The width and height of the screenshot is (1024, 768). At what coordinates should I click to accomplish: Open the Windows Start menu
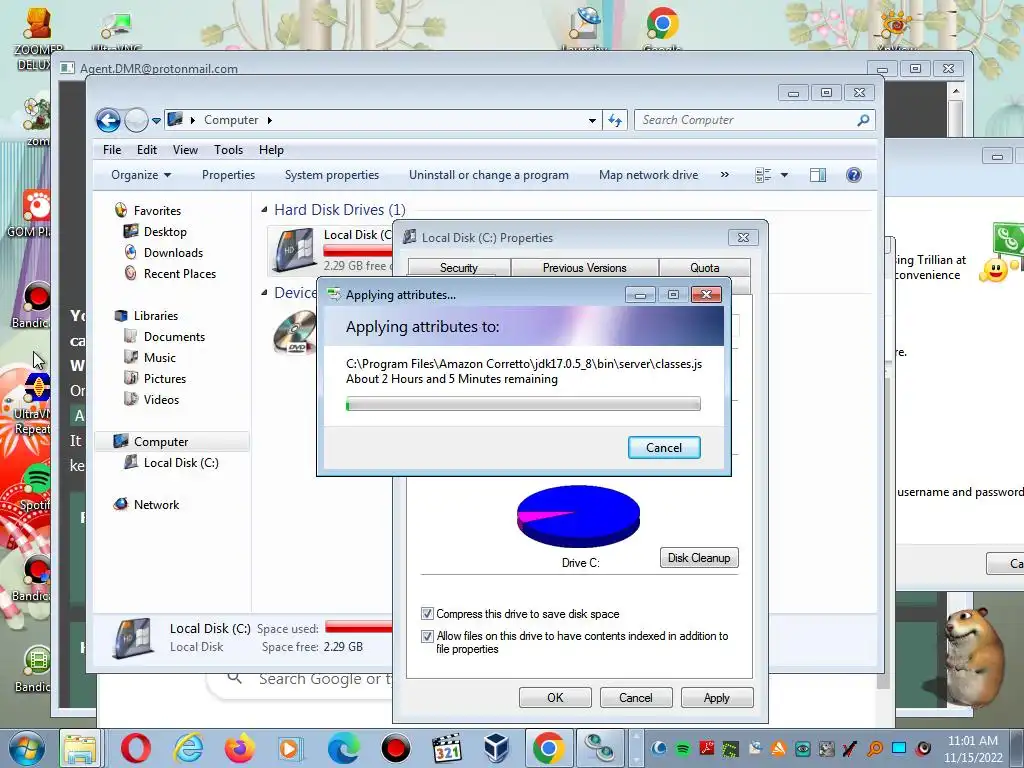tap(26, 748)
